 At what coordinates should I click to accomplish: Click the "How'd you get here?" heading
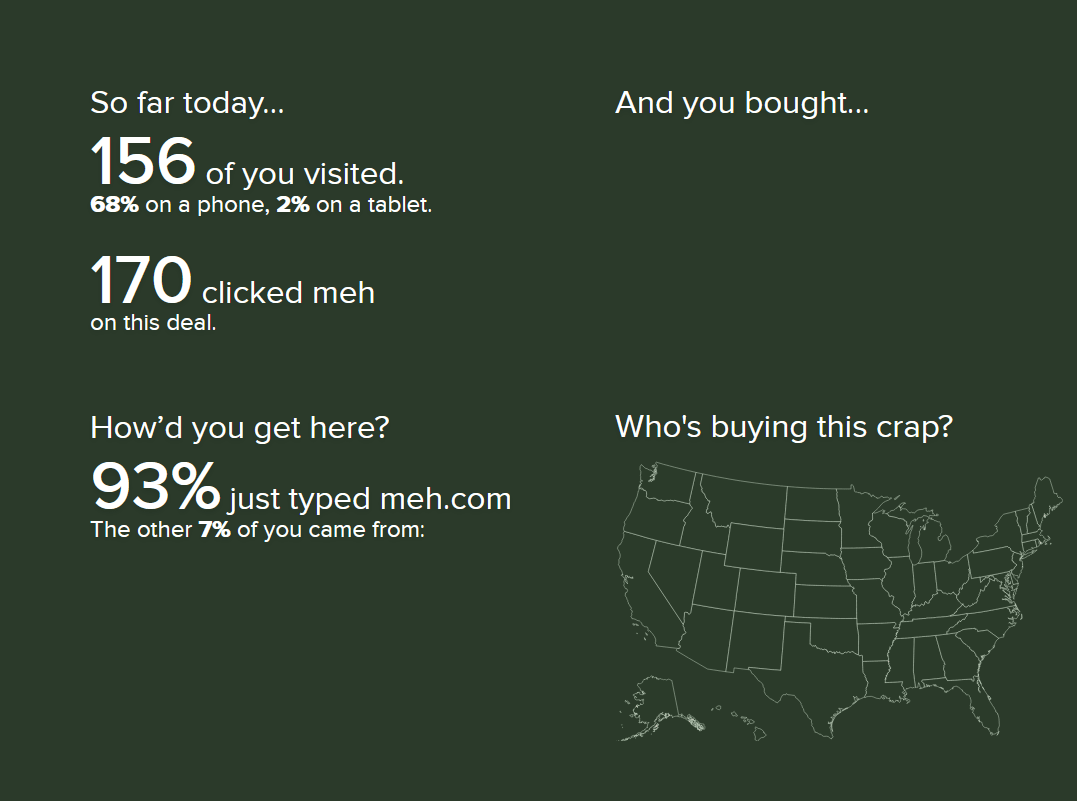[239, 428]
